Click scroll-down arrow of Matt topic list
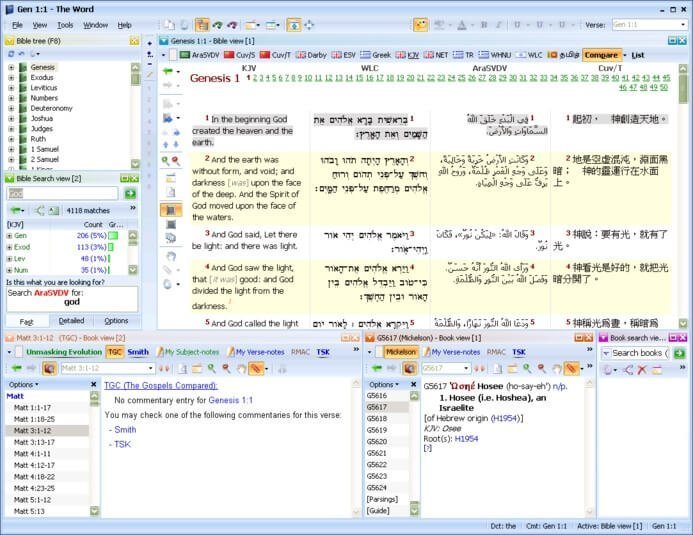The width and height of the screenshot is (693, 535). coord(95,511)
